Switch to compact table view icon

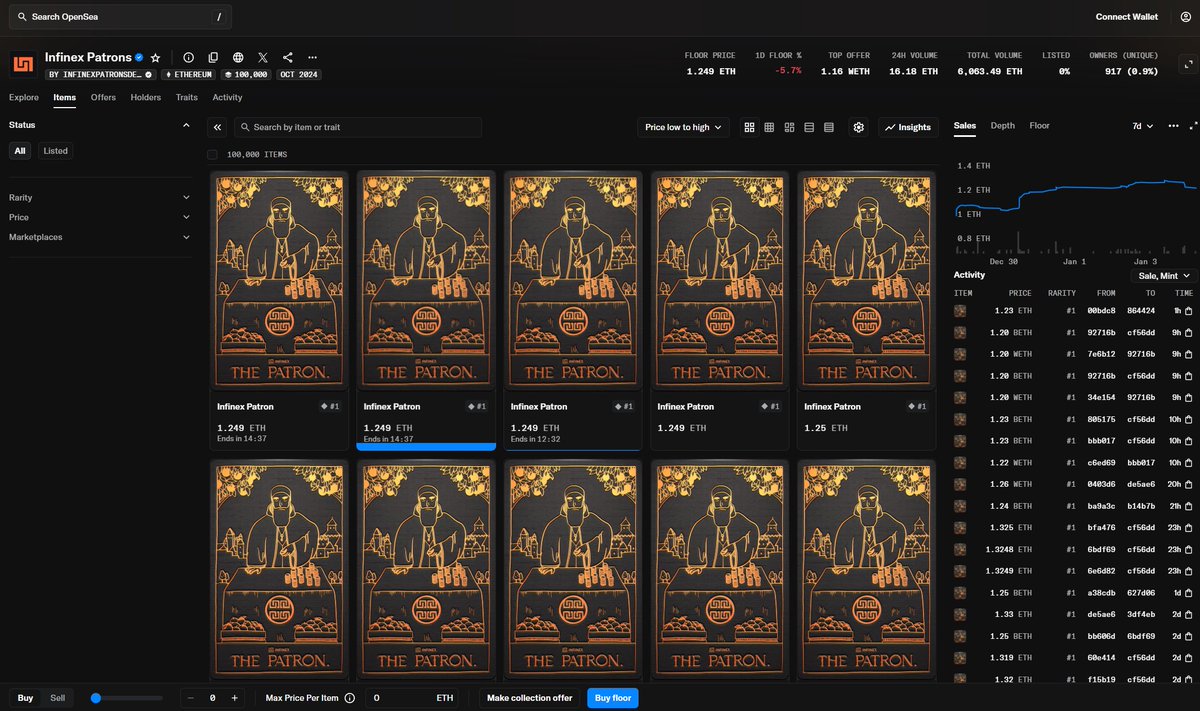[829, 127]
